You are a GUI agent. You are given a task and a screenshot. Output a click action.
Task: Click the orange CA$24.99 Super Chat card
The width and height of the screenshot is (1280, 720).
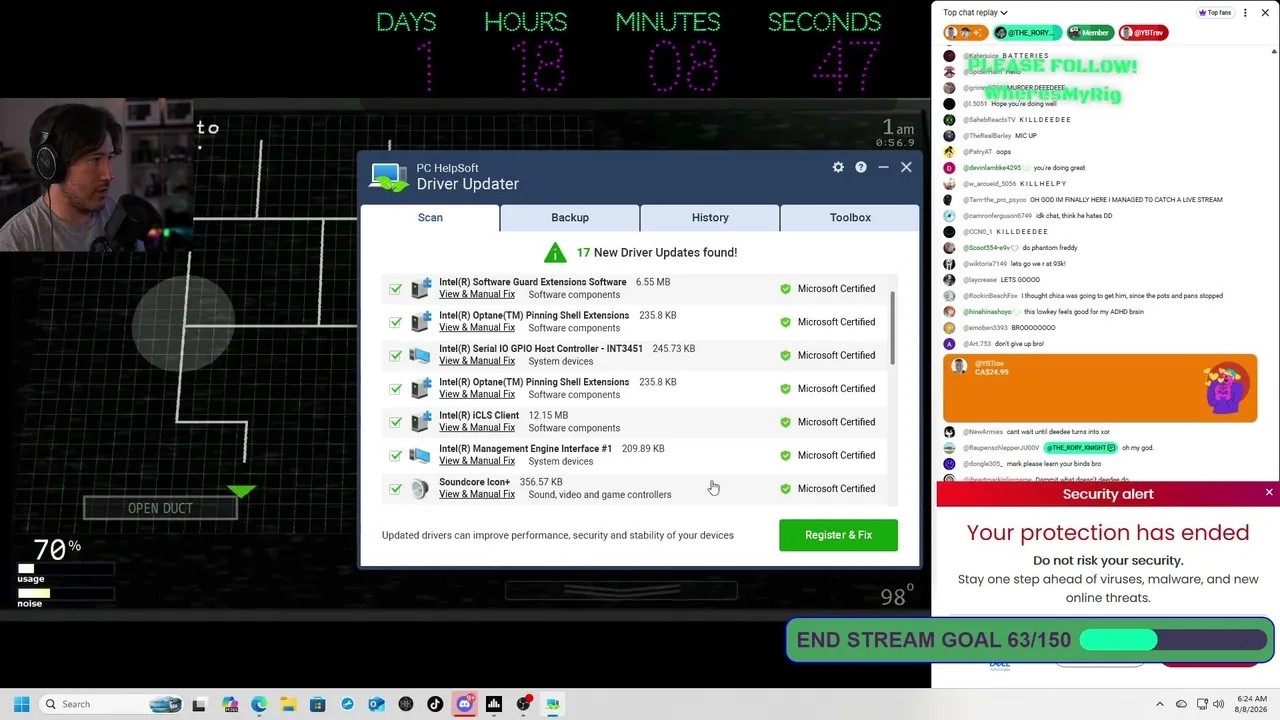coord(1100,388)
